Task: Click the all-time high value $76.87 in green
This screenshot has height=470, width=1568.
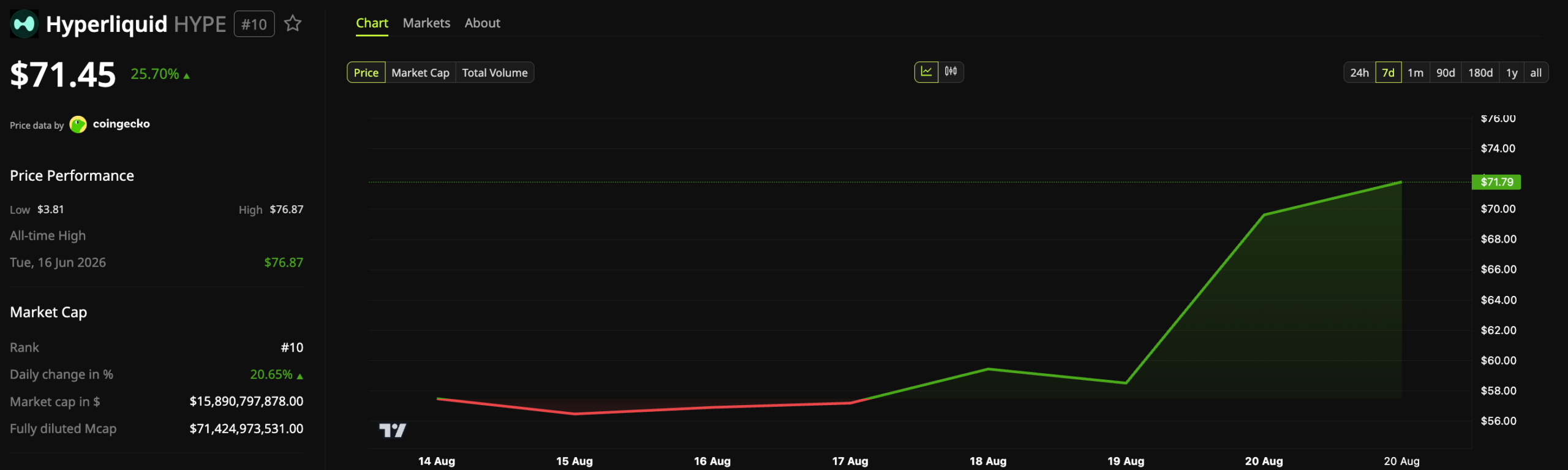Action: pos(284,262)
